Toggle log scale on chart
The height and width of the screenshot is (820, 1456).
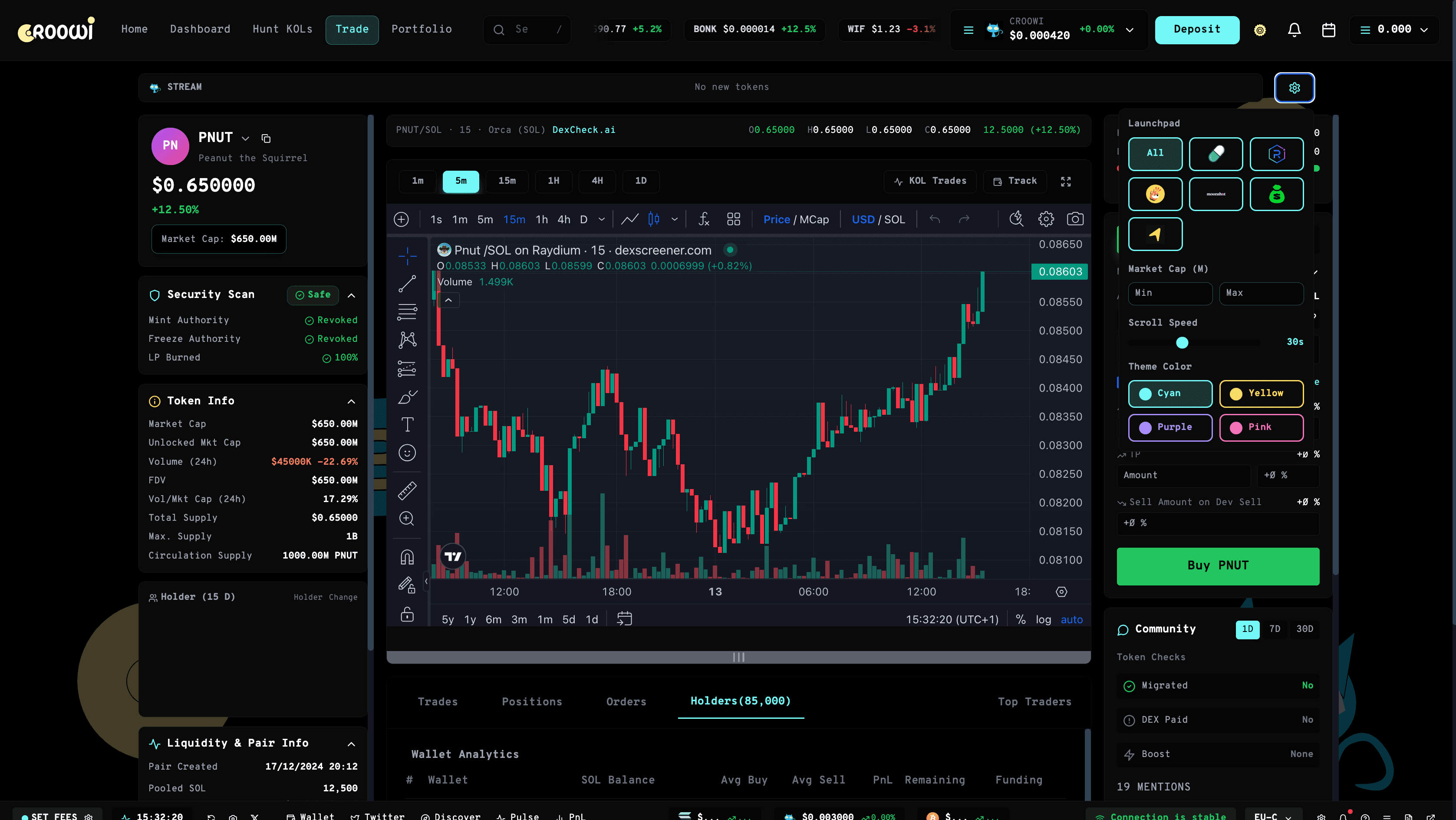point(1043,619)
